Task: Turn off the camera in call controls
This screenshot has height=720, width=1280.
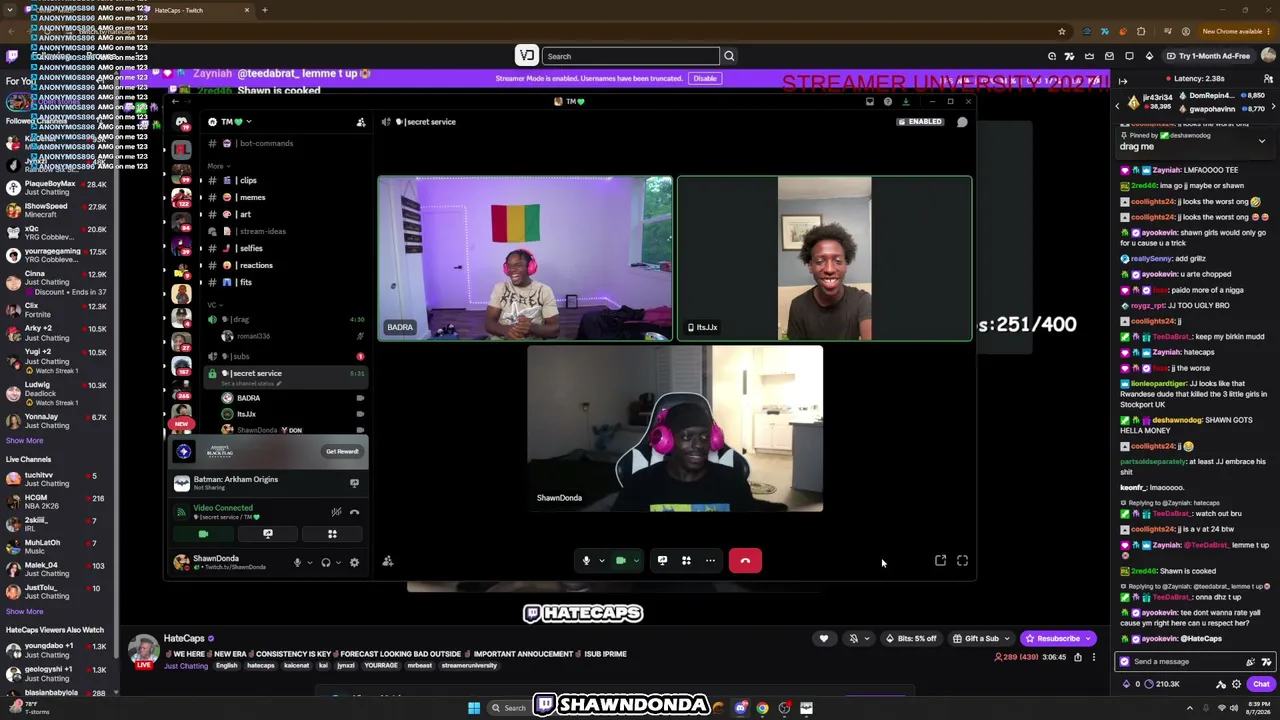Action: [621, 561]
